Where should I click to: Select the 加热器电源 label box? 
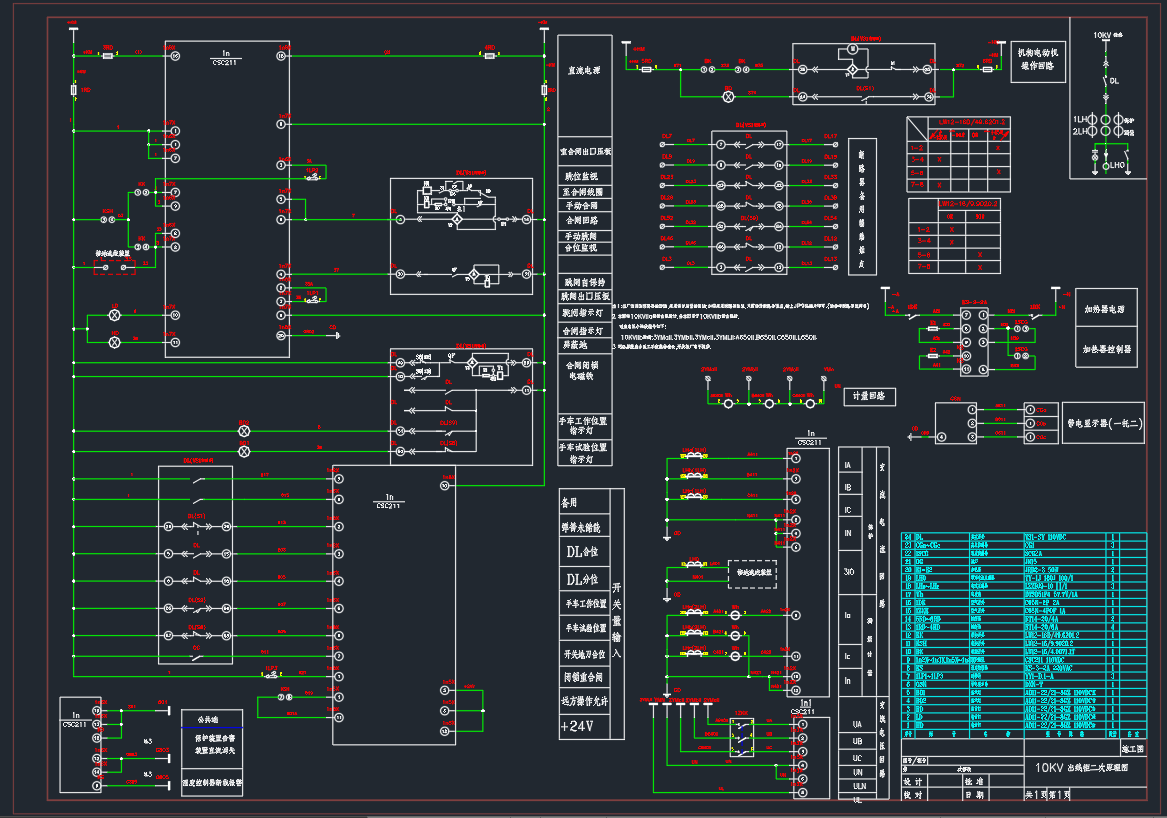(x=1107, y=310)
